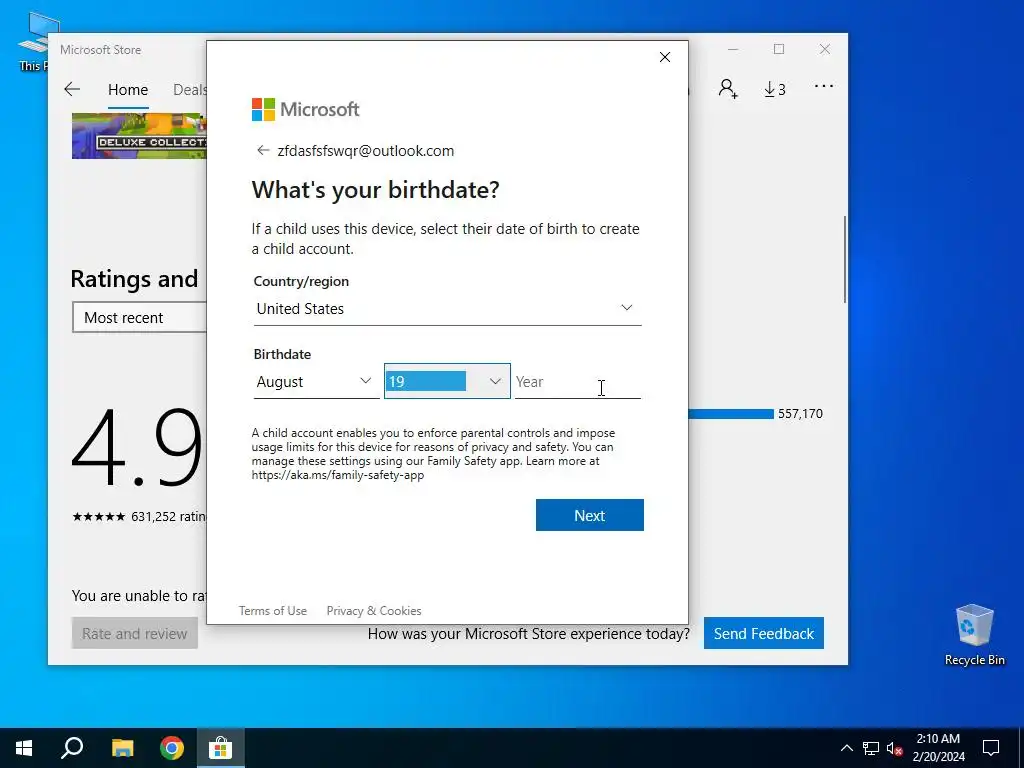Viewport: 1024px width, 768px height.
Task: Open Downloads icon showing 3 in Store
Action: point(775,89)
